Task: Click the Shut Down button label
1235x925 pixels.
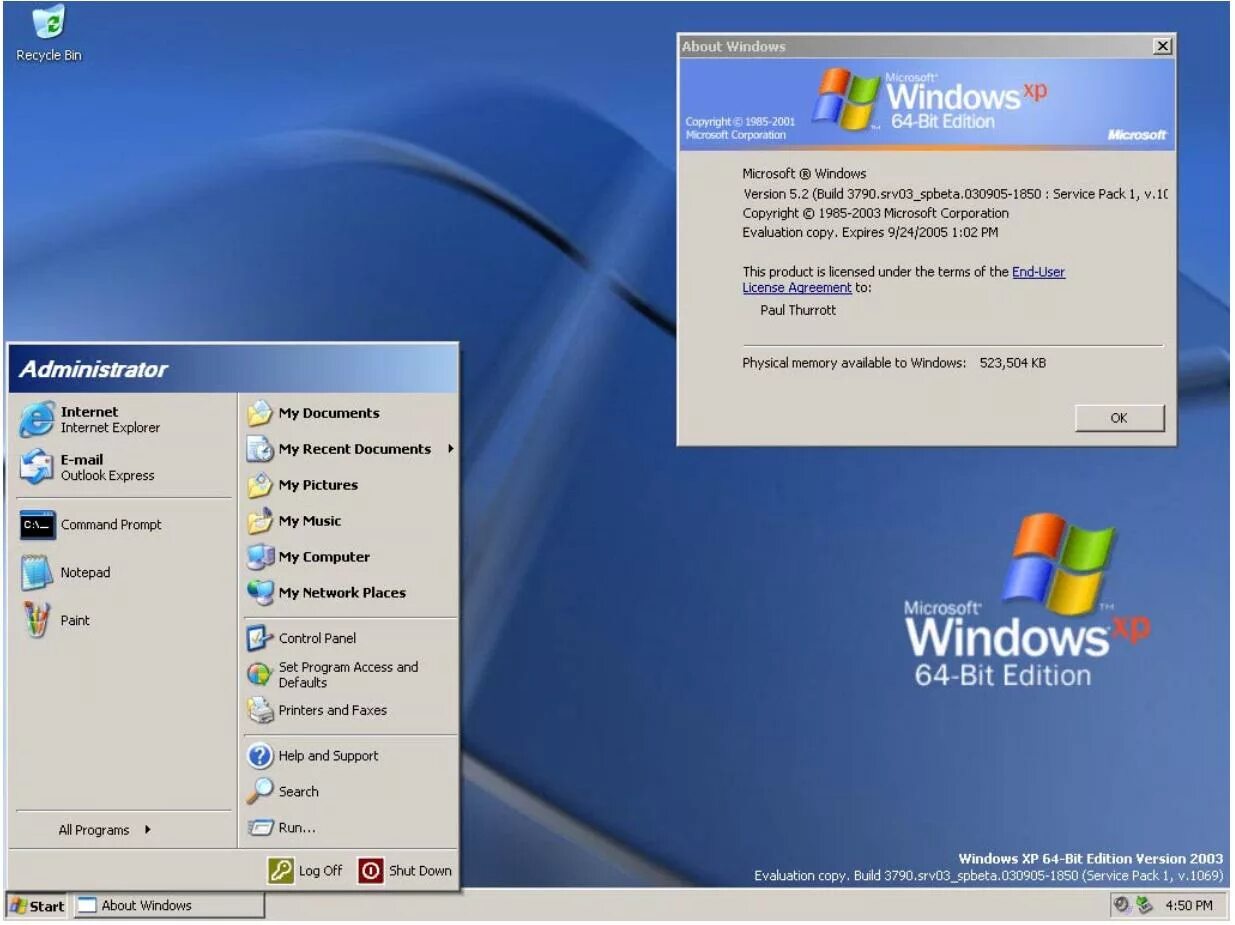Action: click(x=420, y=871)
